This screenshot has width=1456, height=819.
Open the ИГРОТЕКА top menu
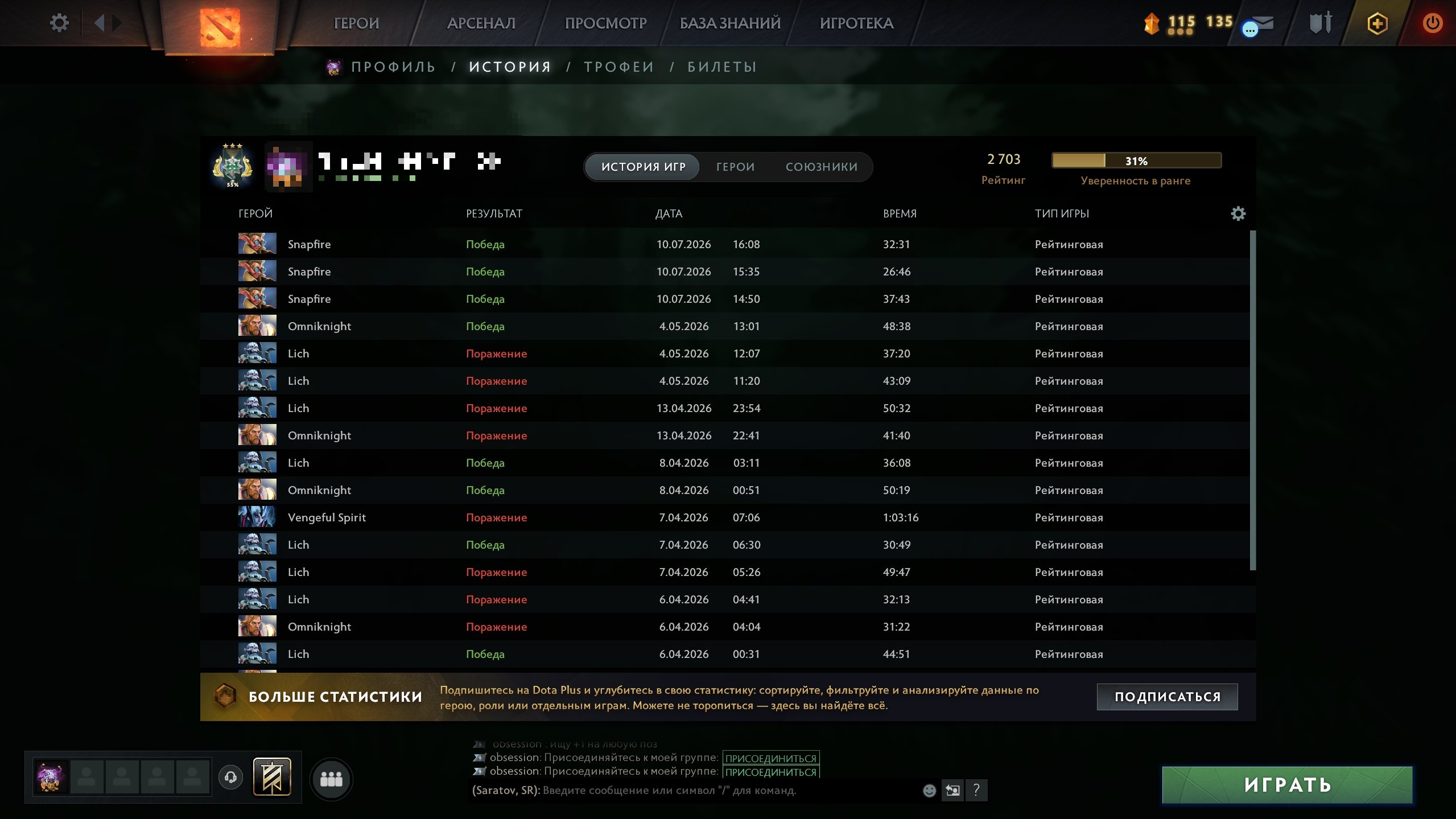pos(856,23)
